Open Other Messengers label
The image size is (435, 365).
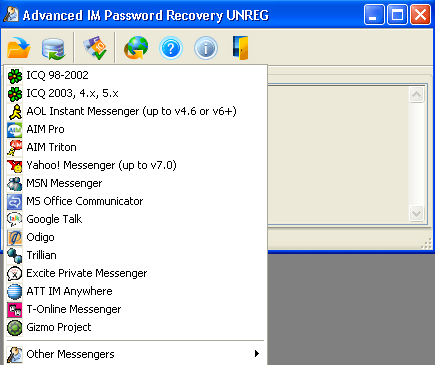tap(70, 354)
